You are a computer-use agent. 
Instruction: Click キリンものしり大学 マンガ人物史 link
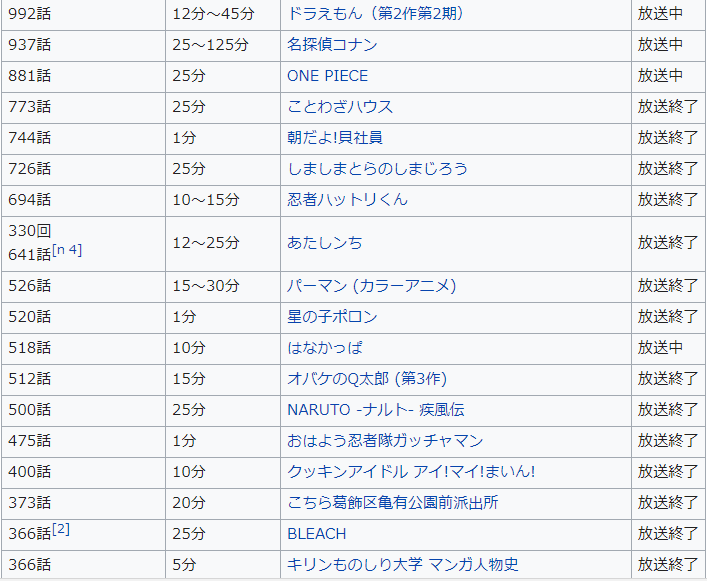point(402,565)
